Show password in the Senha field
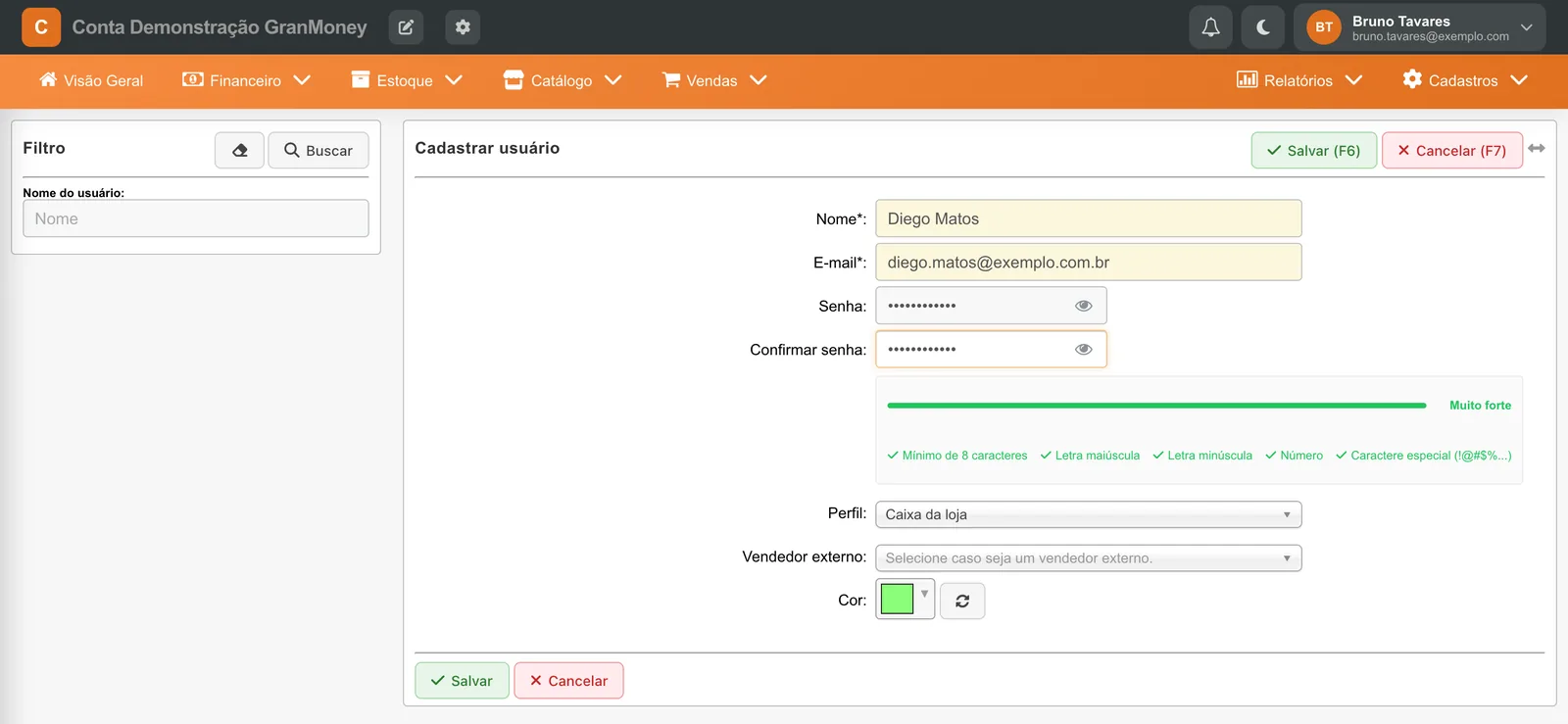Image resolution: width=1568 pixels, height=724 pixels. pos(1084,306)
